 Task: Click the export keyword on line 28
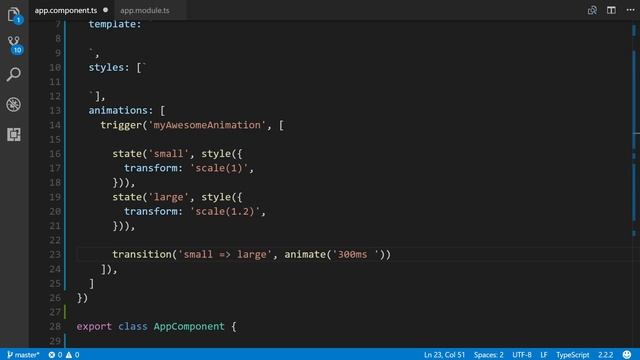pyautogui.click(x=94, y=326)
